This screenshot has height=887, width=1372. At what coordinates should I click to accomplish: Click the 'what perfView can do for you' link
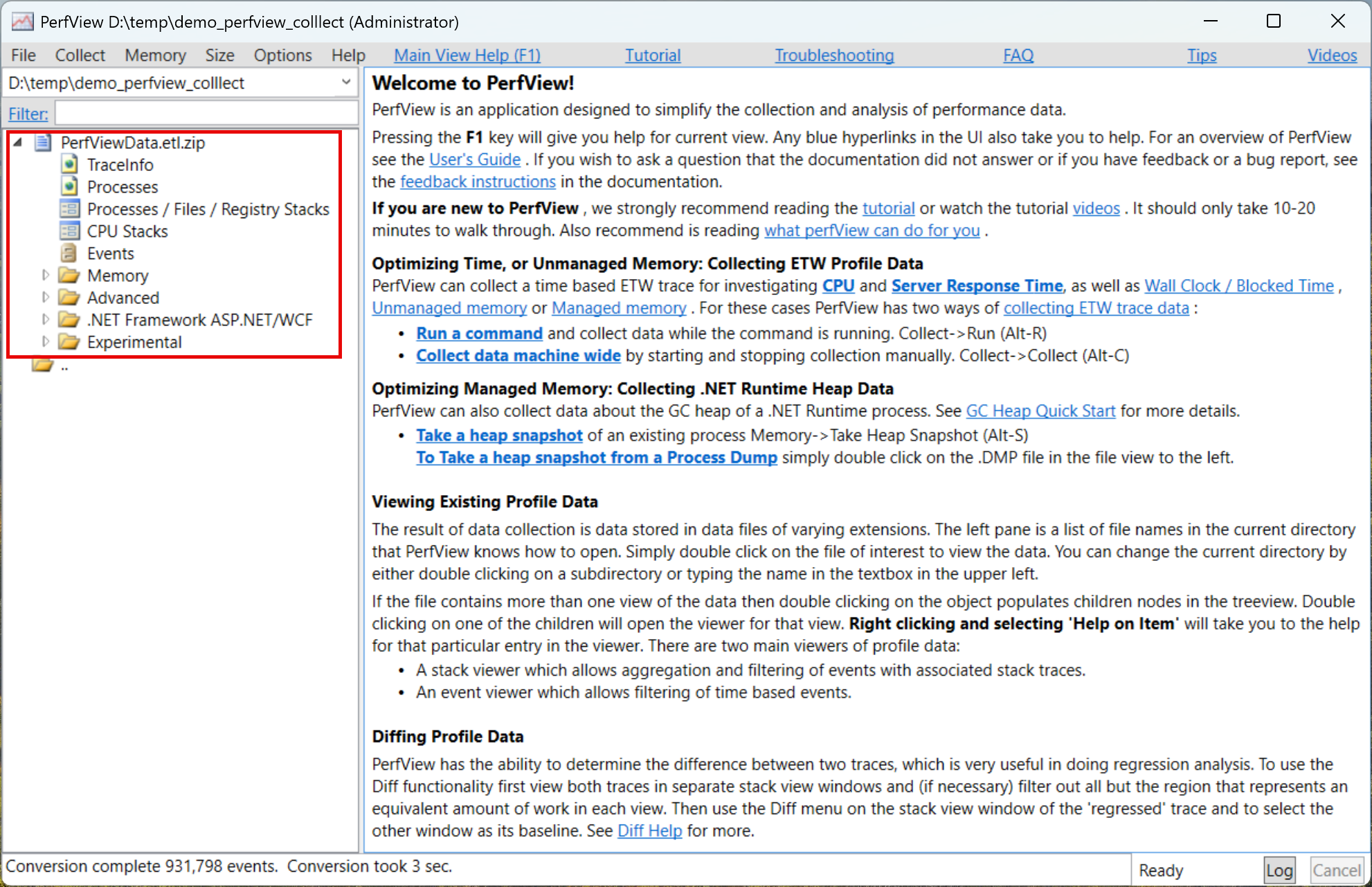point(872,231)
